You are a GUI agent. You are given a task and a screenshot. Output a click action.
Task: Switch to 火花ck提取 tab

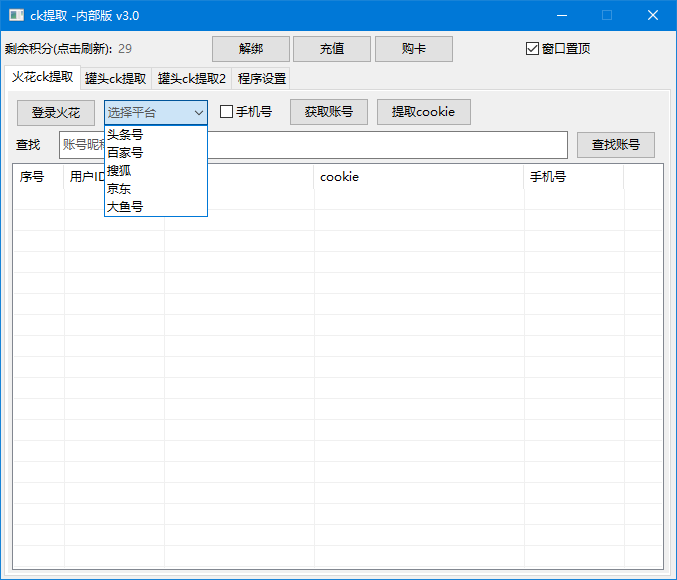pyautogui.click(x=42, y=77)
